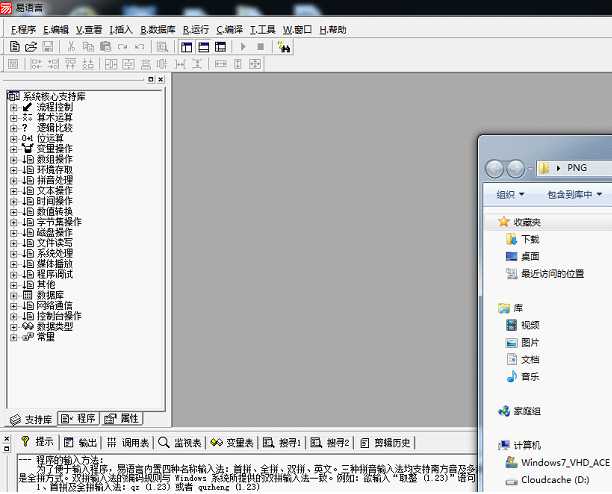Expand the 变量操作 tree node
Image resolution: width=612 pixels, height=494 pixels.
[13, 149]
